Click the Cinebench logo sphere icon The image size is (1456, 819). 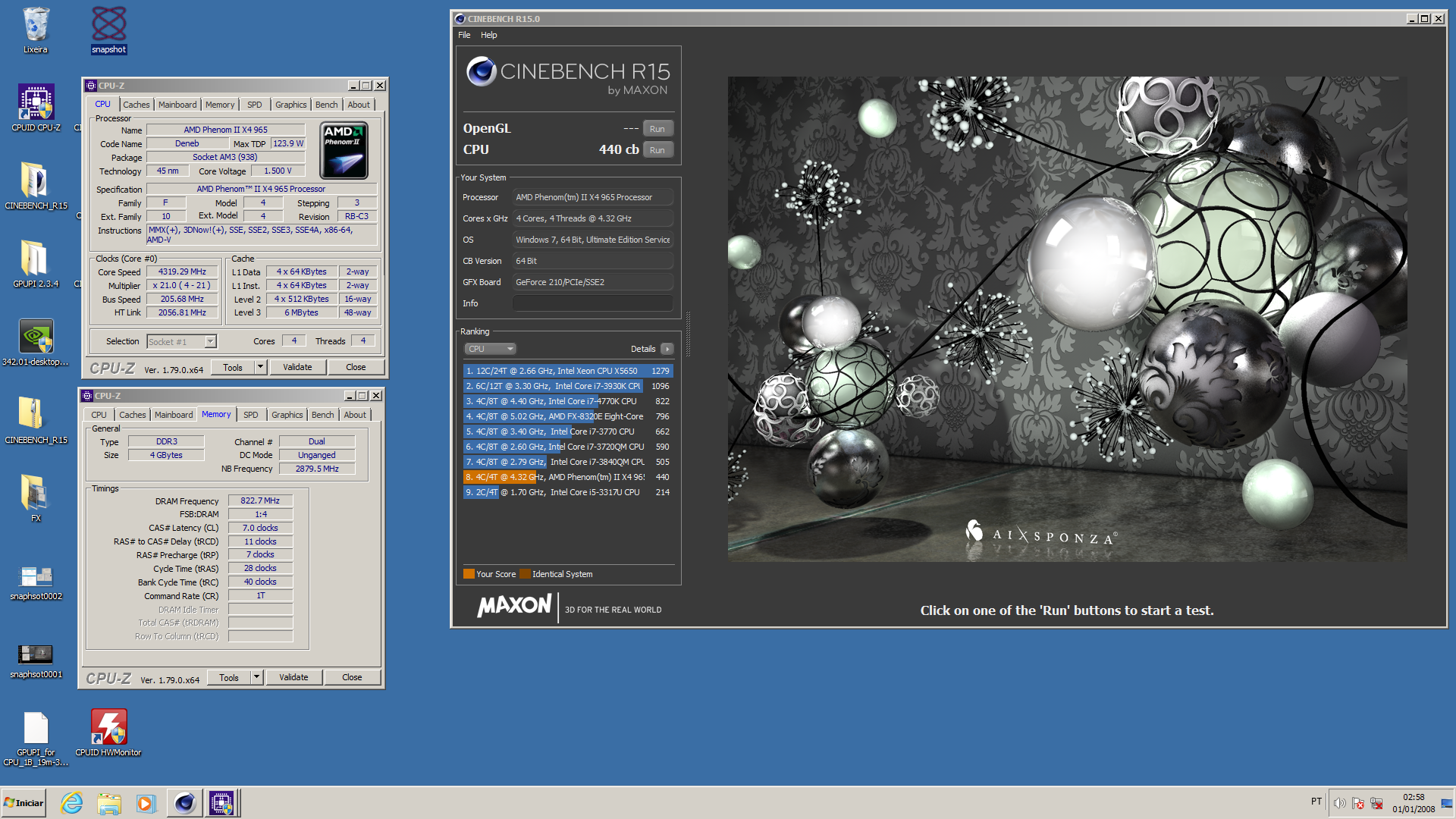point(481,72)
